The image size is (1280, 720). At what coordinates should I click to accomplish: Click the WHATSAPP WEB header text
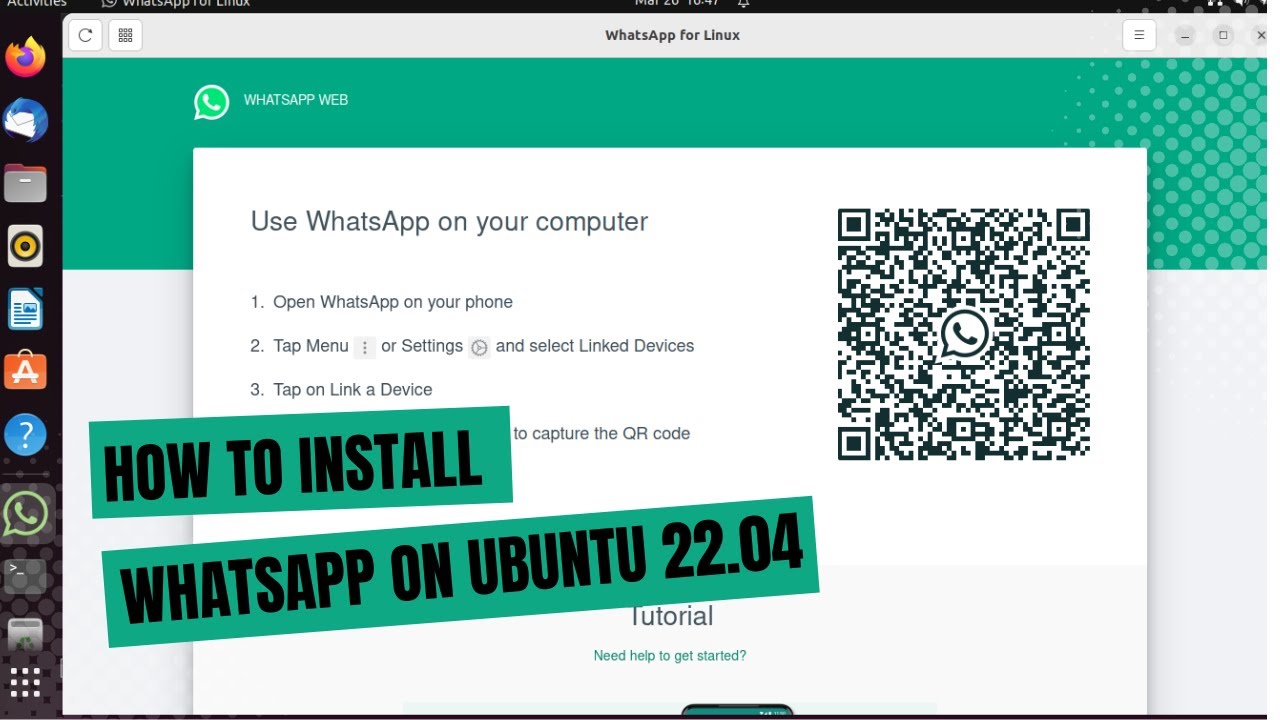coord(296,100)
